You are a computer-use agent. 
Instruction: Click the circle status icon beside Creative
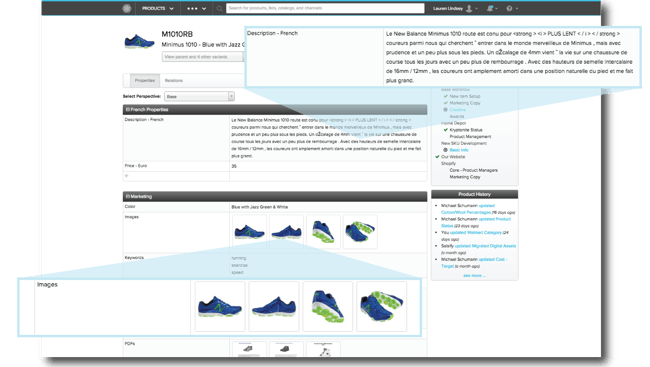(x=446, y=109)
